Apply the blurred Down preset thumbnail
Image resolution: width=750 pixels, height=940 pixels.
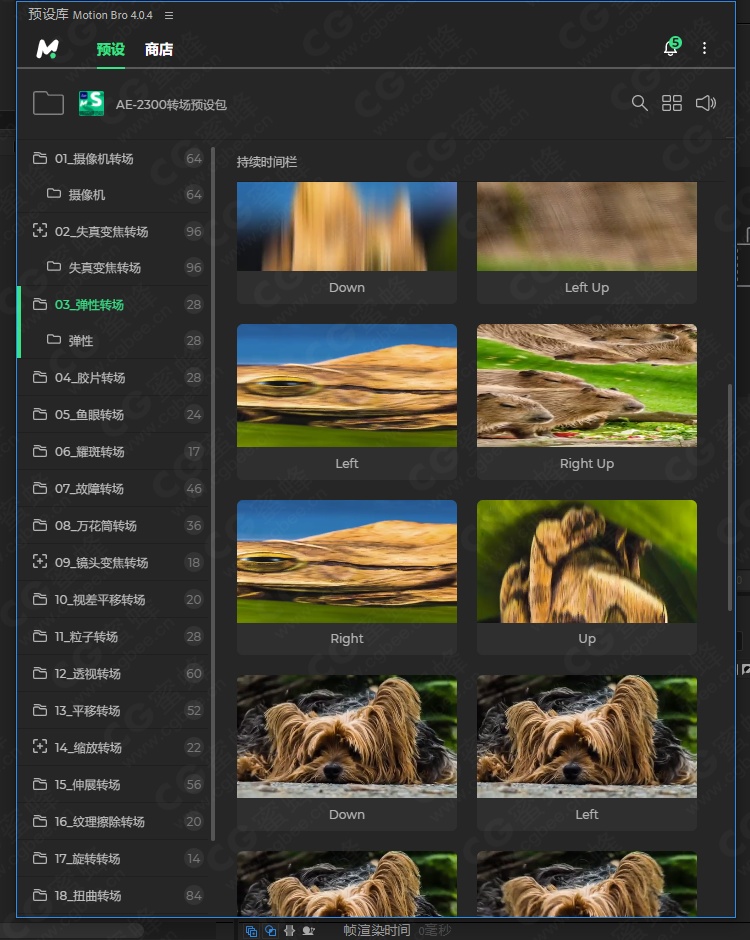click(347, 226)
